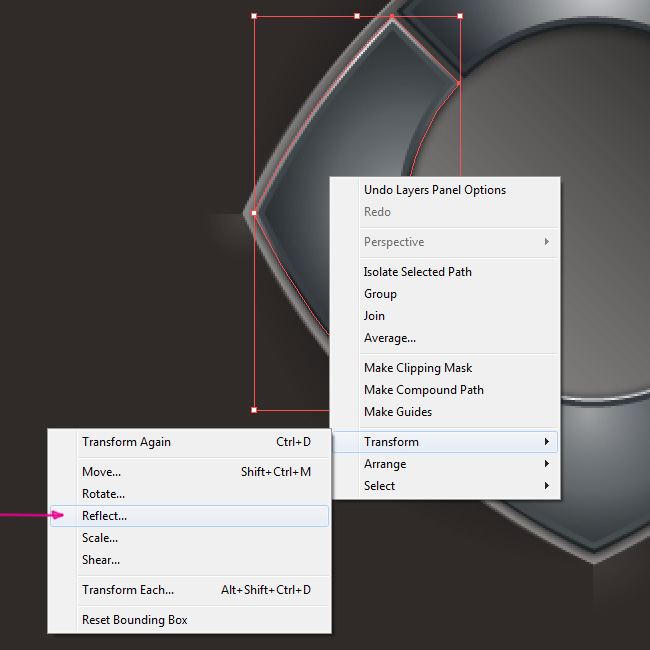Choose Reflect from the Transform submenu
650x650 pixels.
click(105, 516)
